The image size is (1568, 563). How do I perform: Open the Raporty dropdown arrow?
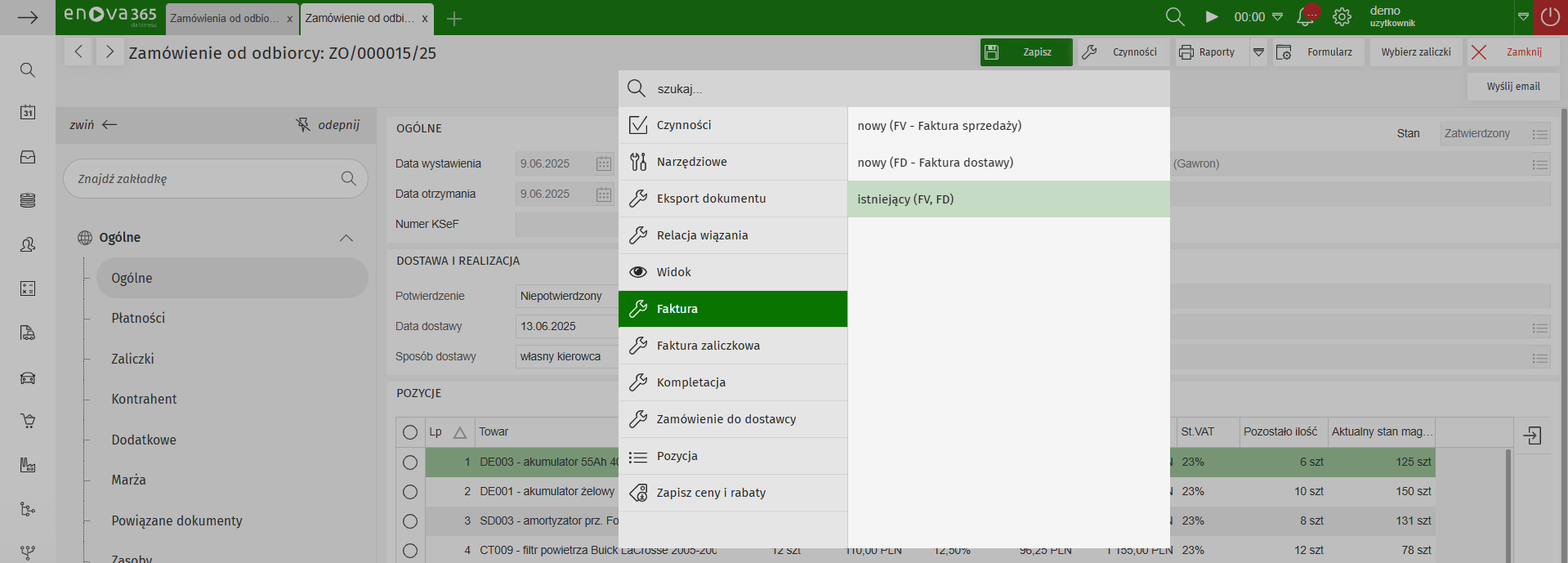(1258, 52)
